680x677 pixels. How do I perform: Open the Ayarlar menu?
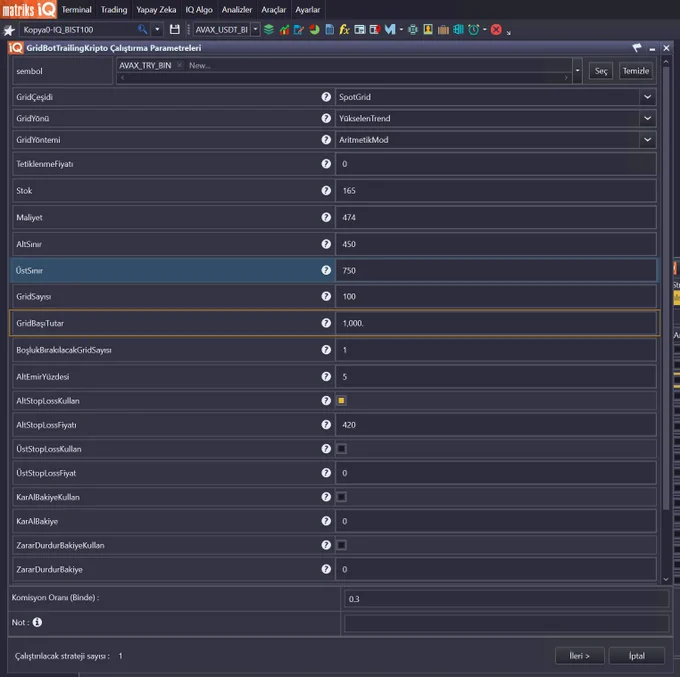307,10
